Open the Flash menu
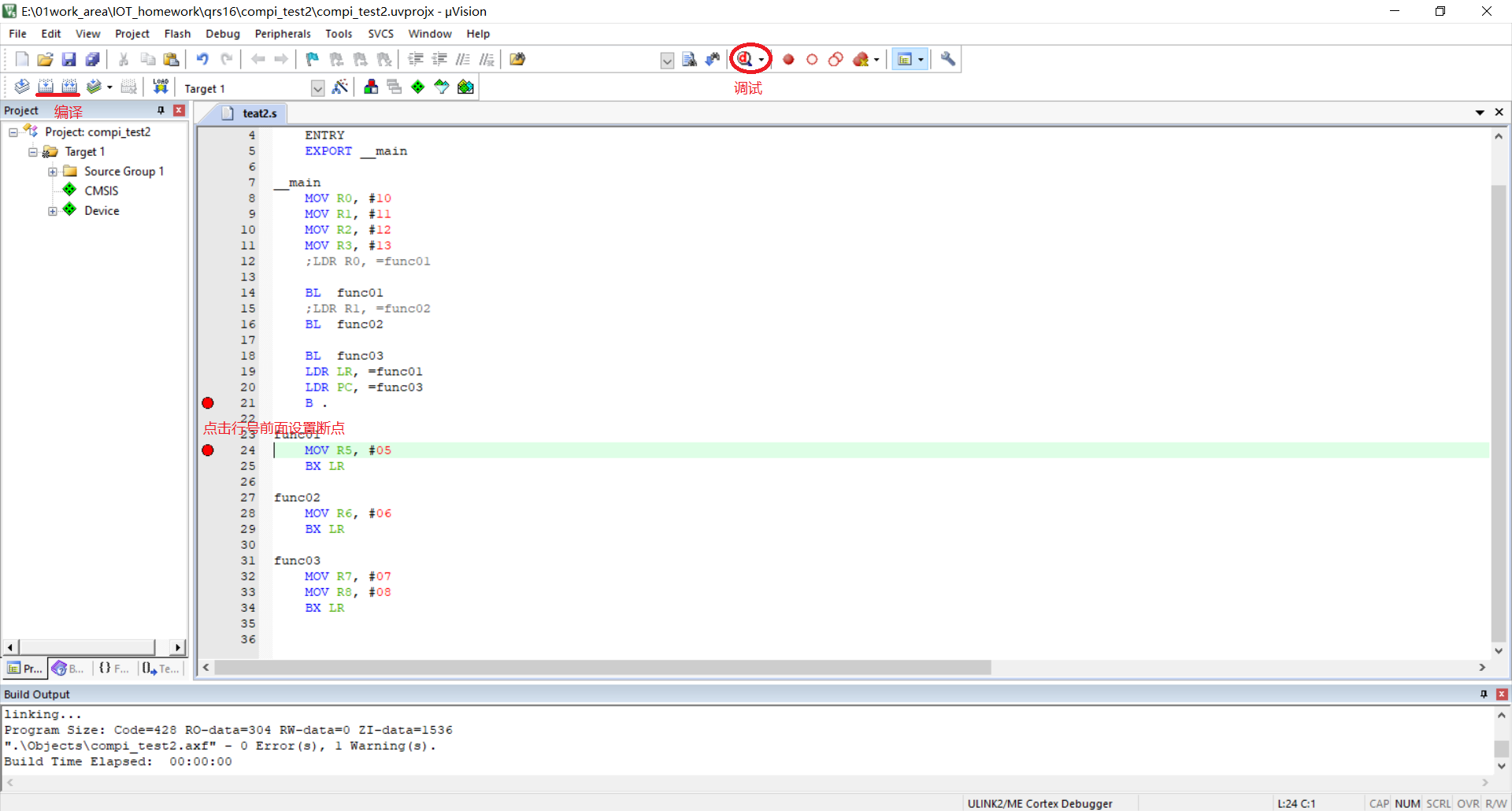 tap(177, 34)
